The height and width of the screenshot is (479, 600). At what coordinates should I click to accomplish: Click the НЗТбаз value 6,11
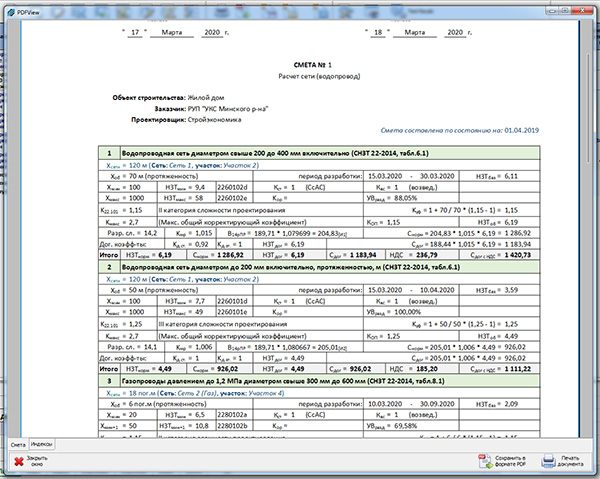point(511,176)
